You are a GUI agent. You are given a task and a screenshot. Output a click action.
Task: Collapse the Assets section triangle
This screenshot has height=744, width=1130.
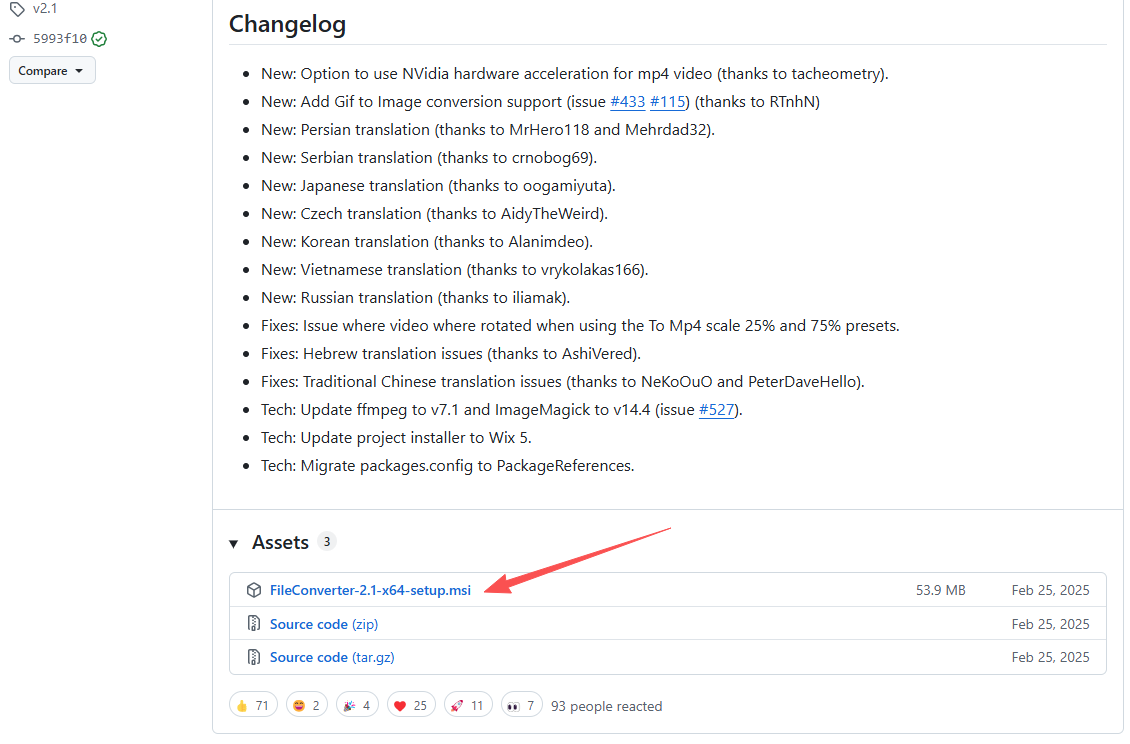coord(234,544)
